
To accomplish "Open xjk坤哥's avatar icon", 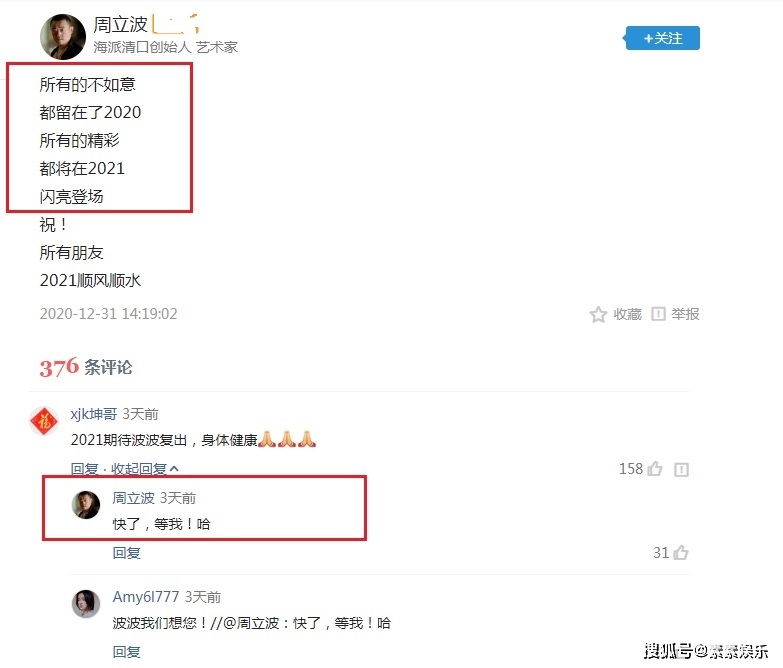I will [44, 421].
